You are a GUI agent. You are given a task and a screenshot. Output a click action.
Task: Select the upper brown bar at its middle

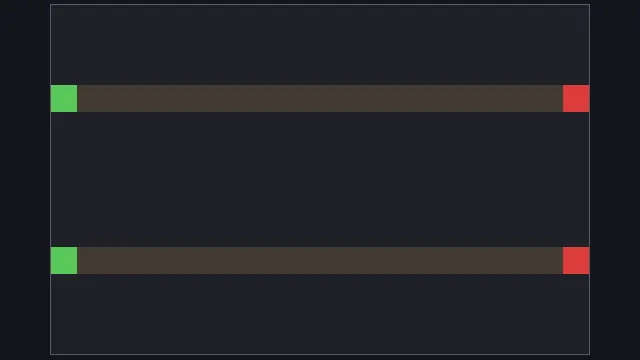click(320, 98)
